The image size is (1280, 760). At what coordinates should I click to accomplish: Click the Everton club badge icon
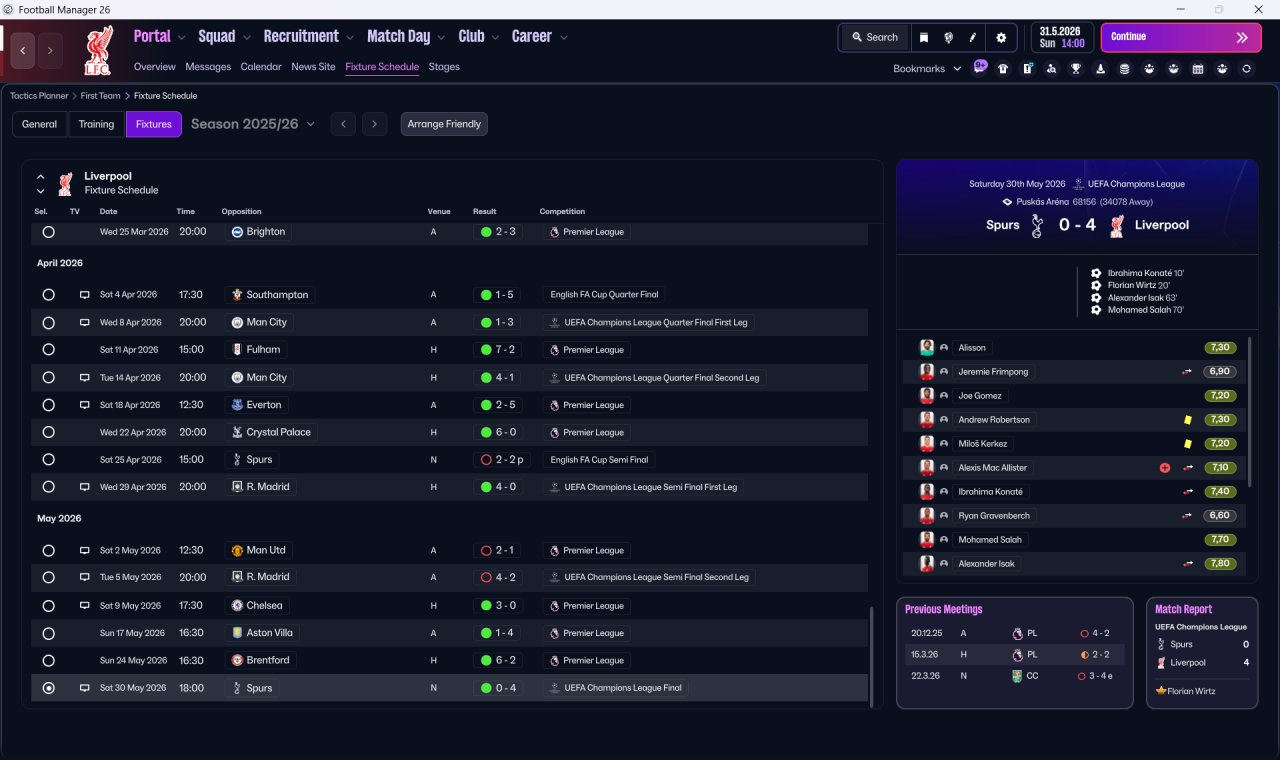(237, 405)
